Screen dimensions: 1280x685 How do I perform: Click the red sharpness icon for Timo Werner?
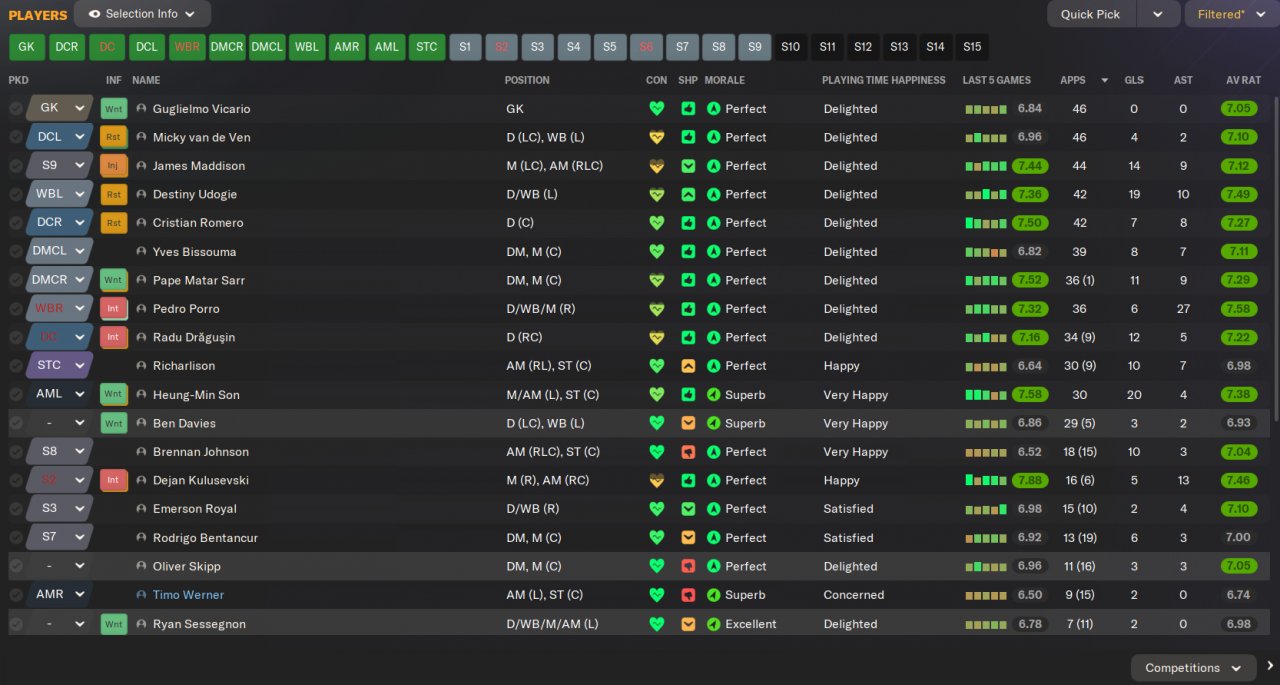click(x=688, y=595)
